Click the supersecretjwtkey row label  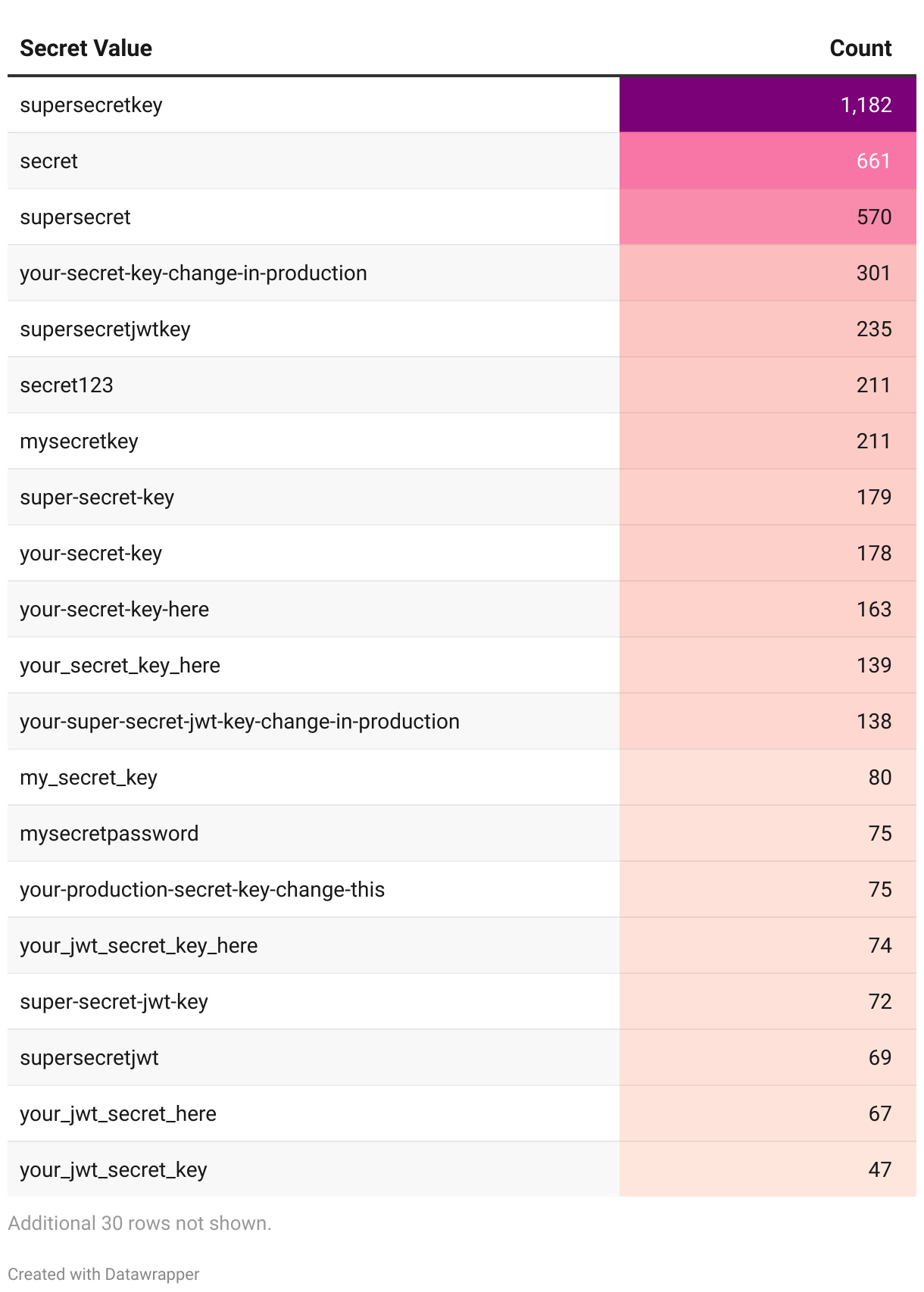pos(105,329)
